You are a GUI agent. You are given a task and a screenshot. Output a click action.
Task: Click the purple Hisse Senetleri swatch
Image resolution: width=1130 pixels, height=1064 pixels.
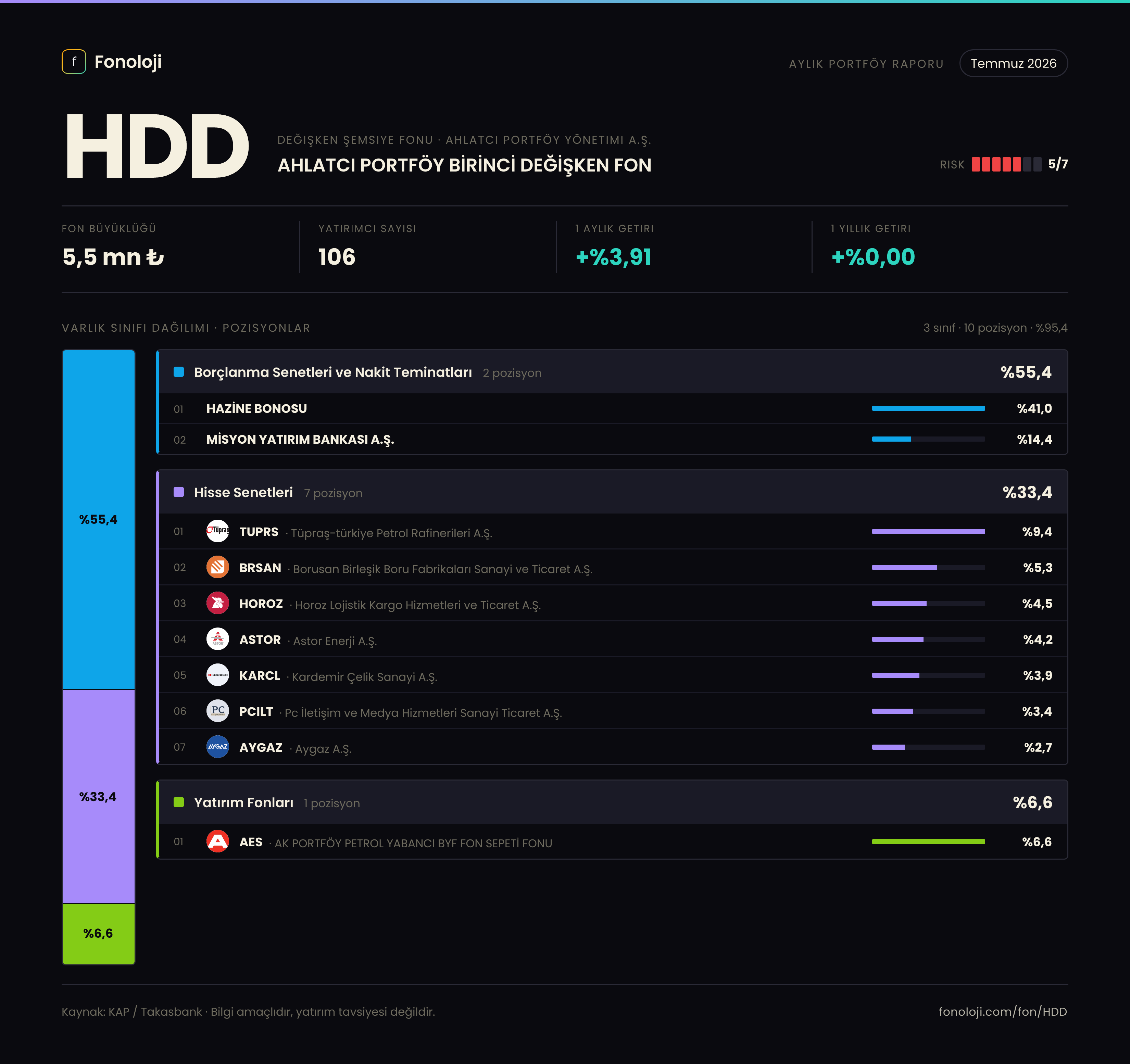pos(178,492)
